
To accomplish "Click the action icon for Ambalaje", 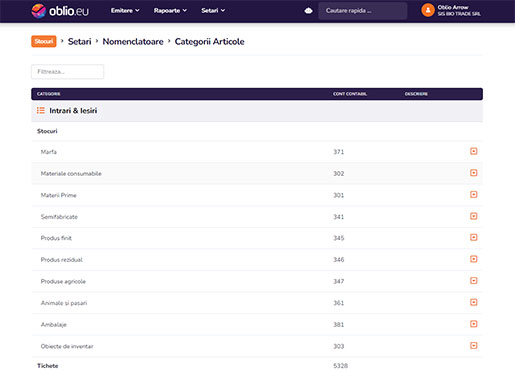I will [473, 324].
